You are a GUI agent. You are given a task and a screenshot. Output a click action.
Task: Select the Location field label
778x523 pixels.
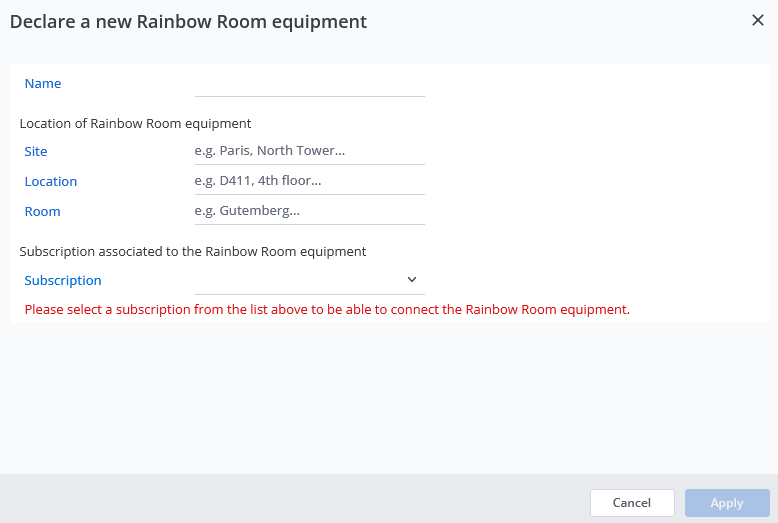51,182
